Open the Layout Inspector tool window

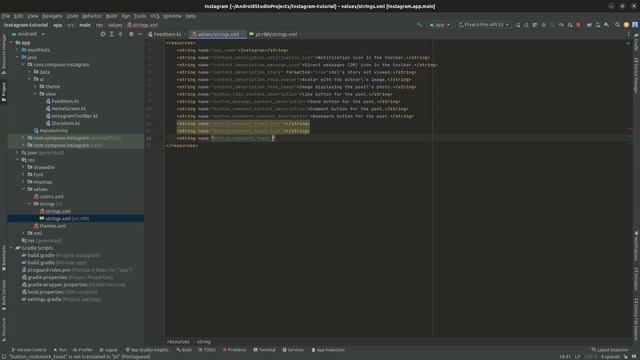coord(610,350)
